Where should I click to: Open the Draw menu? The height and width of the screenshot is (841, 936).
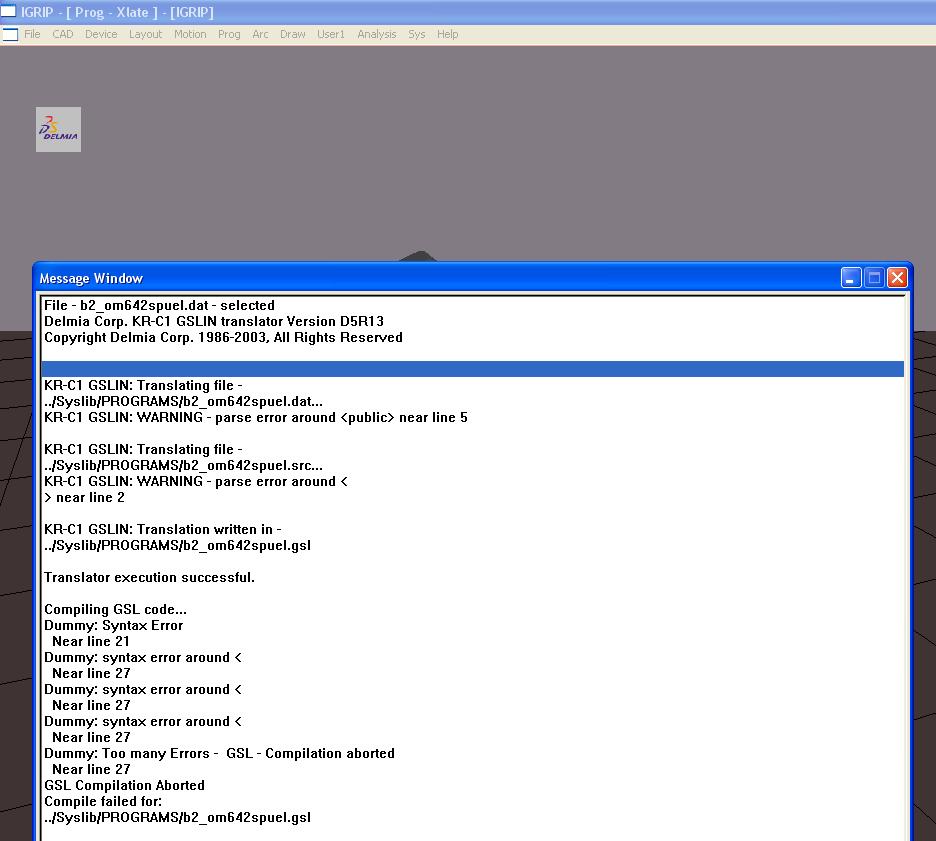pyautogui.click(x=292, y=35)
